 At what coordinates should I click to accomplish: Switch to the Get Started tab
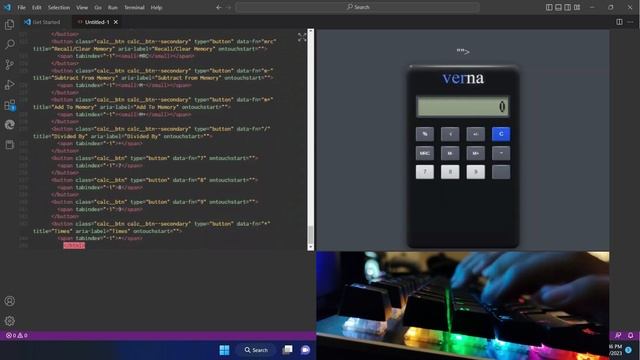tap(42, 22)
